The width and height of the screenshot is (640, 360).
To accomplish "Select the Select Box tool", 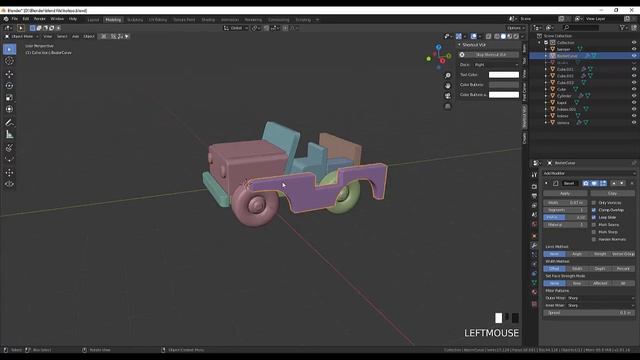I will [9, 49].
